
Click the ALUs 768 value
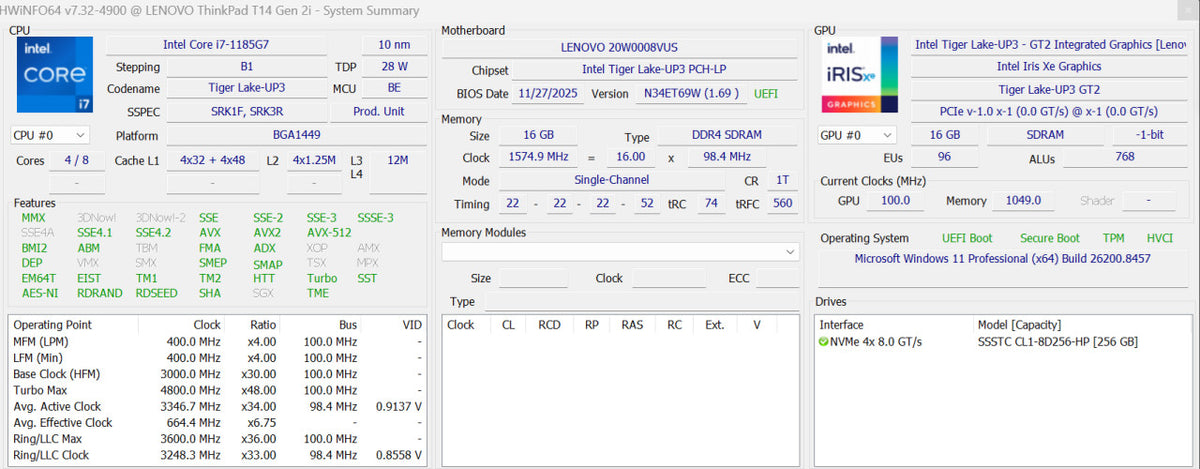[x=1124, y=158]
